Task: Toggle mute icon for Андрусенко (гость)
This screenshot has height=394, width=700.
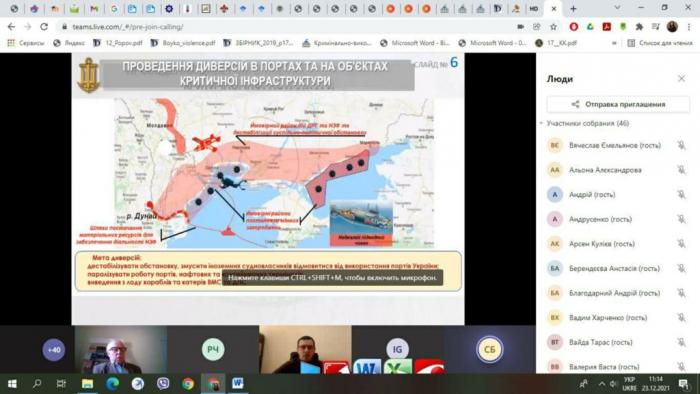Action: 681,219
